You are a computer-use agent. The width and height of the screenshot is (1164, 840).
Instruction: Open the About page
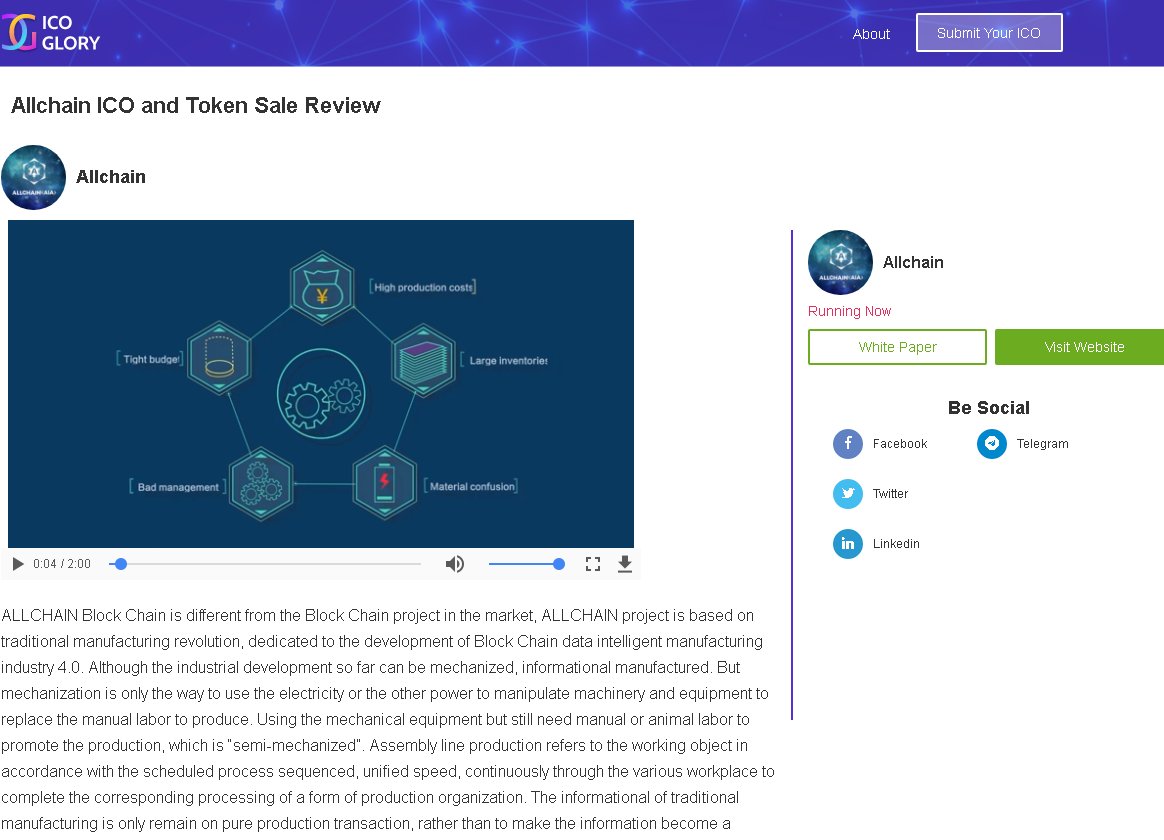[x=871, y=34]
